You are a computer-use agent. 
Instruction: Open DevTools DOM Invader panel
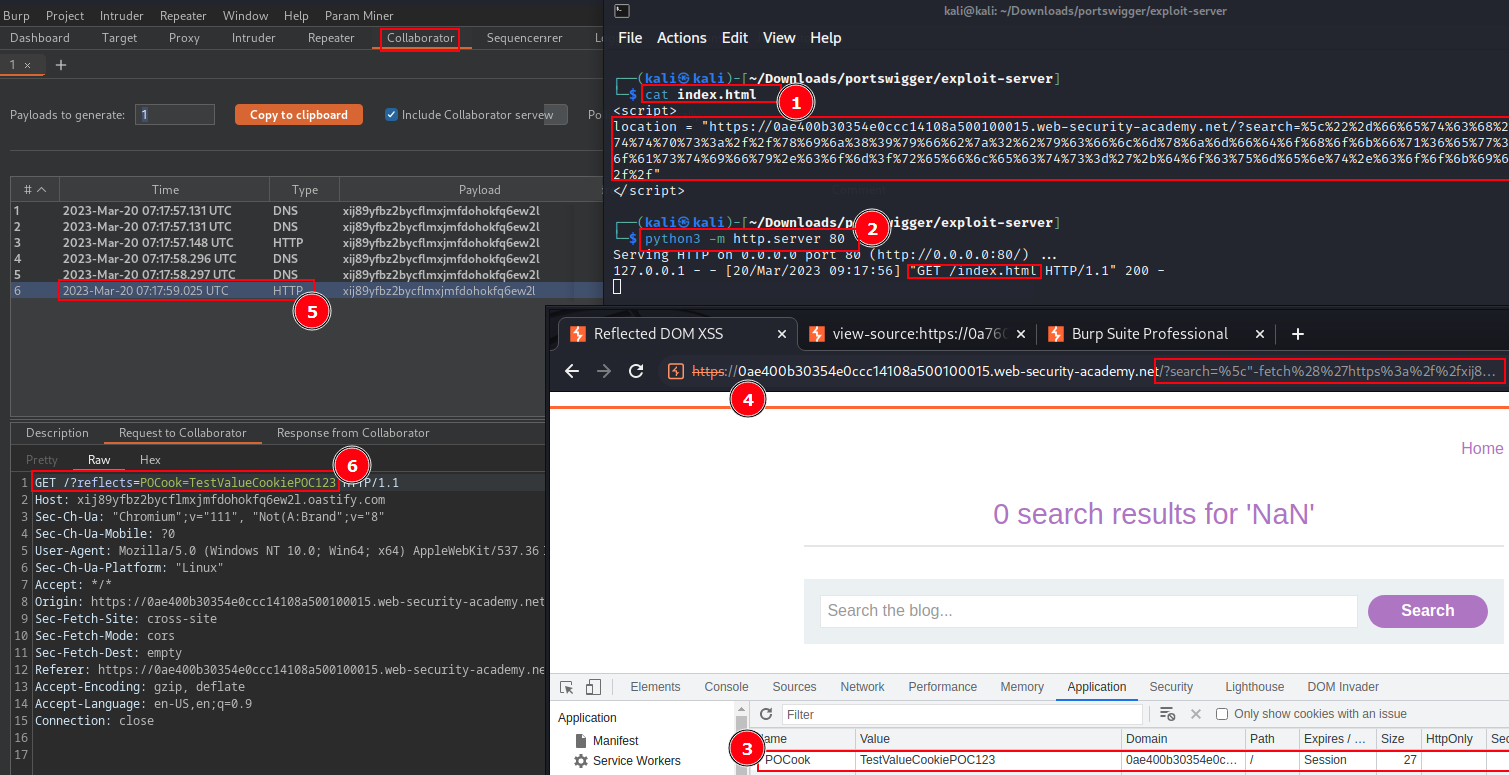(x=1343, y=687)
